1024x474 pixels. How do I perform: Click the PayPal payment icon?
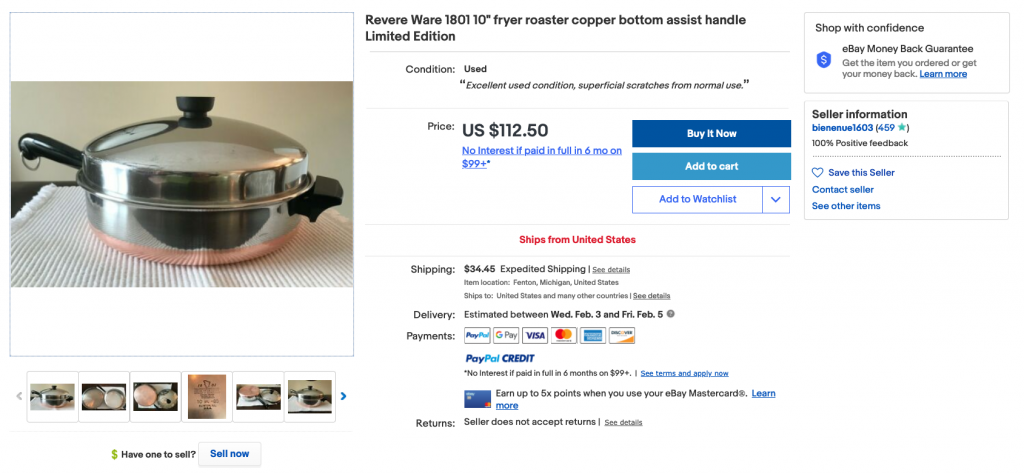(477, 336)
